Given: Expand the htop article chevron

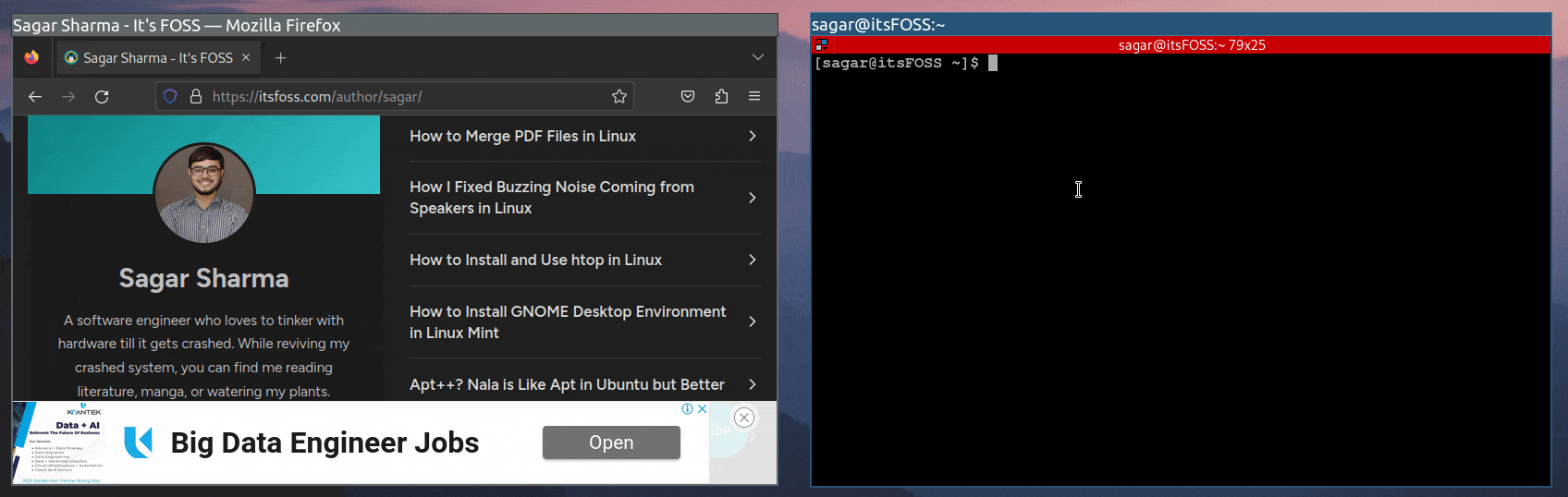Looking at the screenshot, I should click(x=752, y=260).
